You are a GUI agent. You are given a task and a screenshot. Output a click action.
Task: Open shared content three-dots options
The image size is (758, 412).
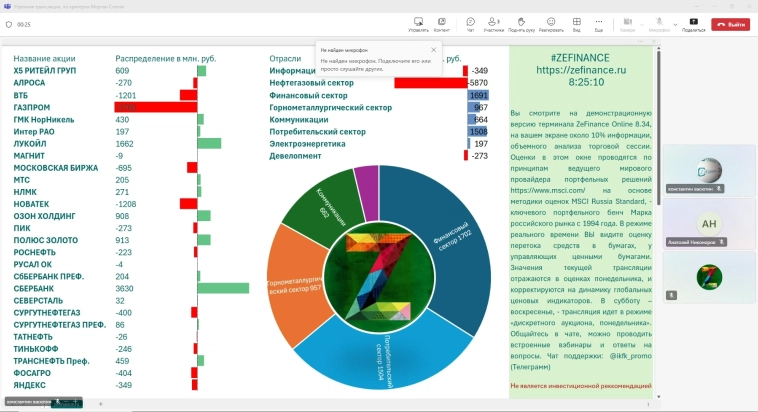tap(641, 42)
